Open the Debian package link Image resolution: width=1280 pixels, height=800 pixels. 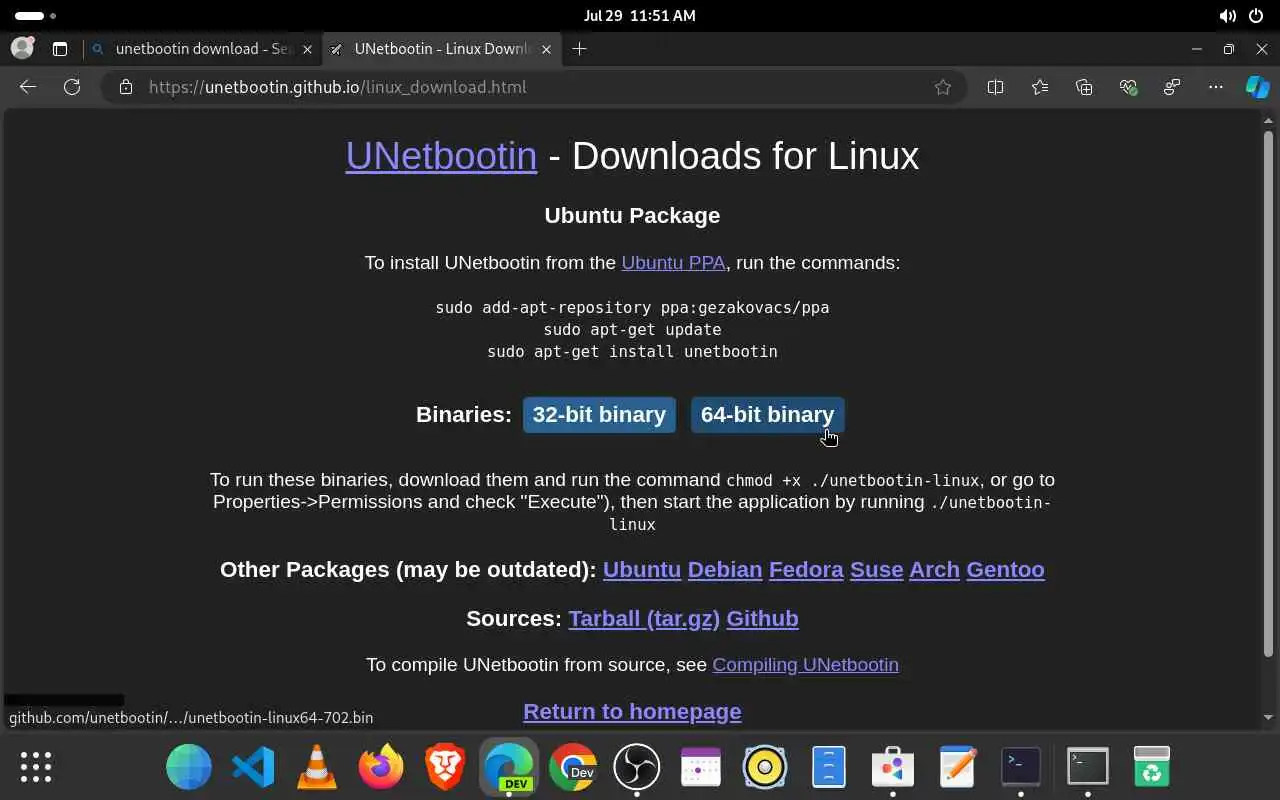[x=725, y=569]
